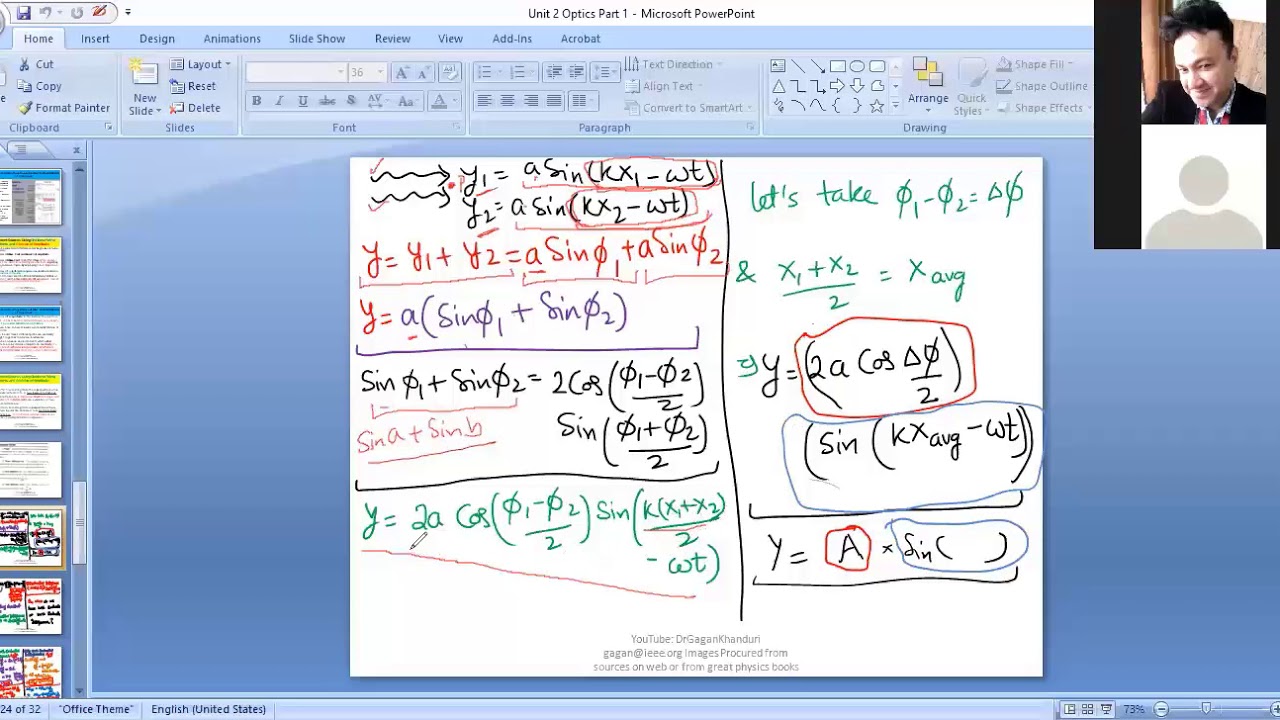Activate Format Painter
Image resolution: width=1280 pixels, height=720 pixels.
coord(64,108)
